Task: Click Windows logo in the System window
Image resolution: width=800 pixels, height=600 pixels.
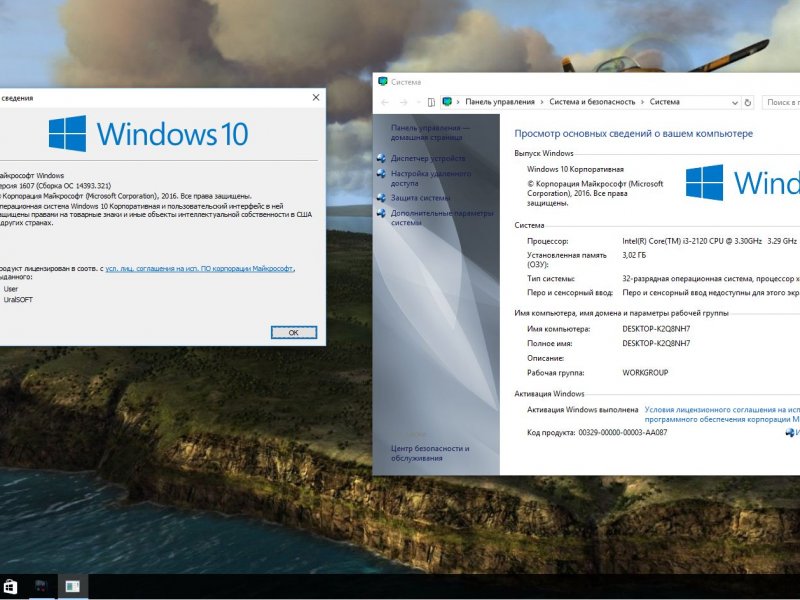Action: tap(742, 182)
